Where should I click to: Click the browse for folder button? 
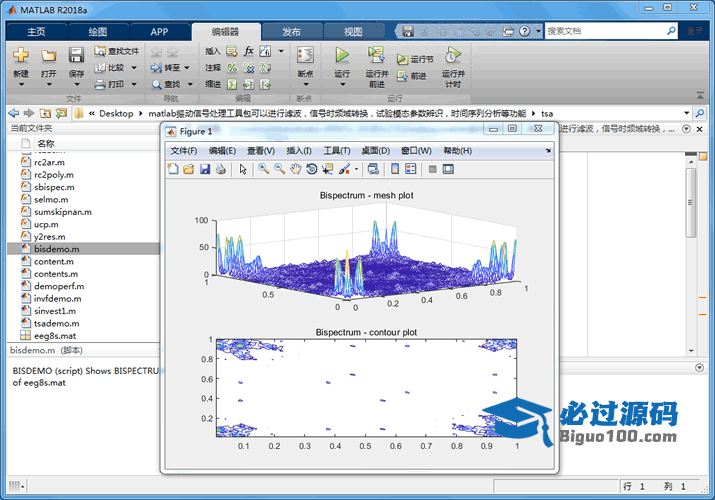click(61, 113)
